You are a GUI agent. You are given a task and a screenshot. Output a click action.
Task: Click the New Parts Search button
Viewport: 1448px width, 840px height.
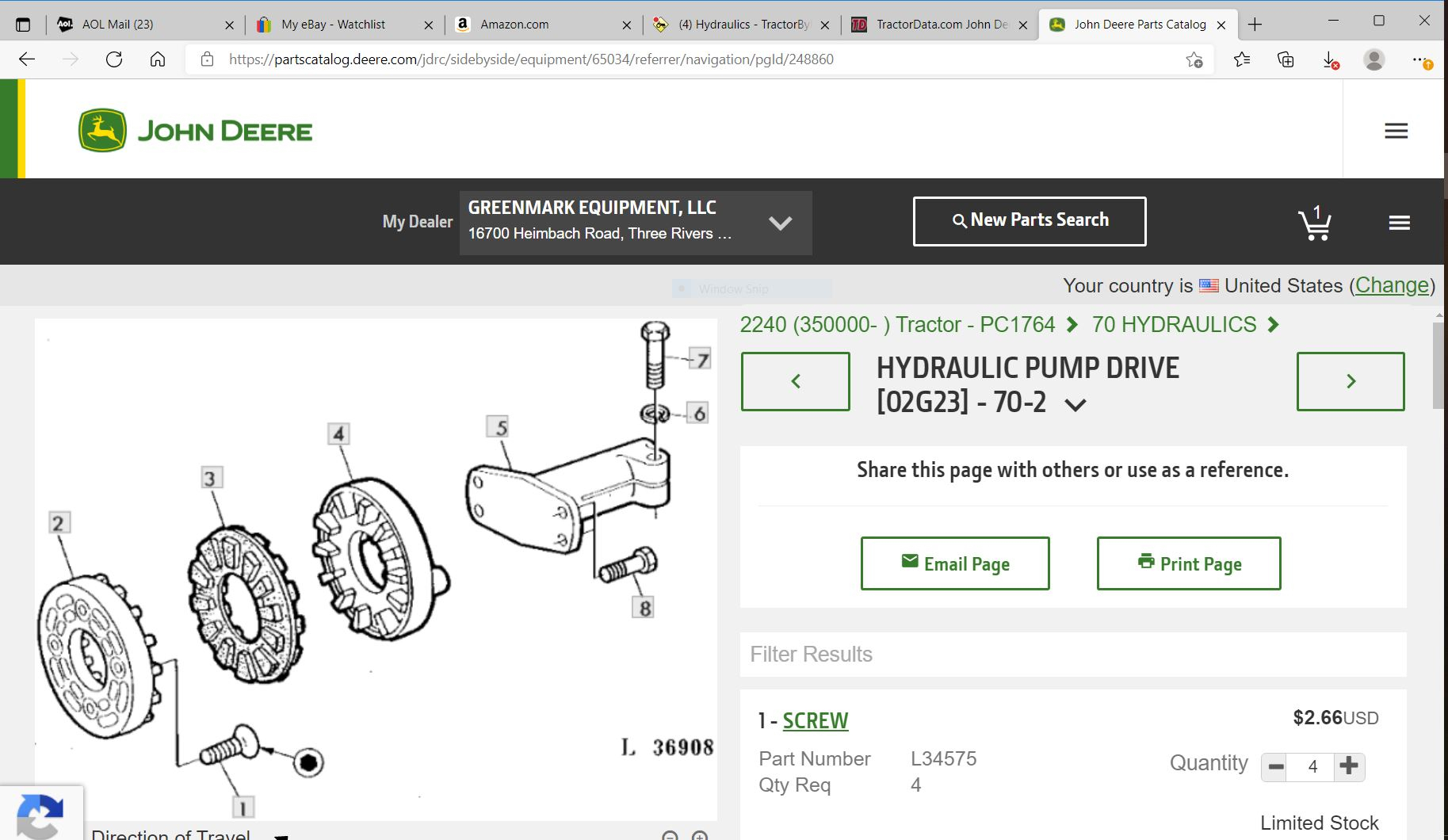pos(1030,221)
